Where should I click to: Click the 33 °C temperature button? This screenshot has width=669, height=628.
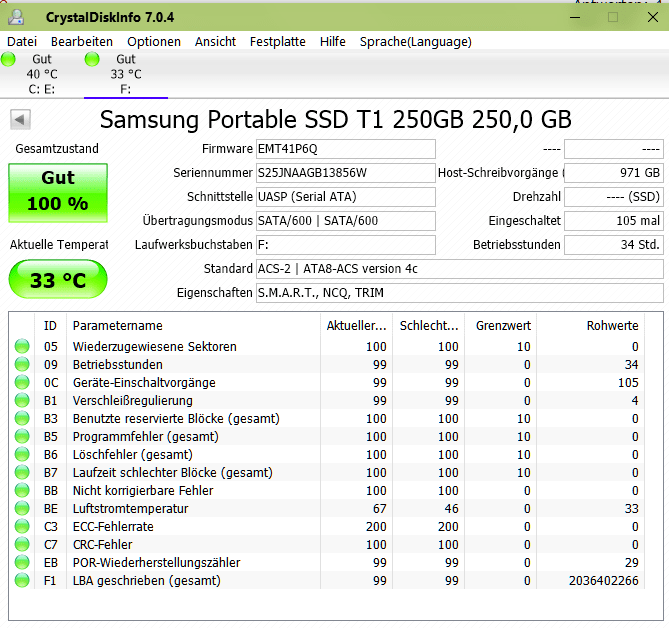click(58, 279)
